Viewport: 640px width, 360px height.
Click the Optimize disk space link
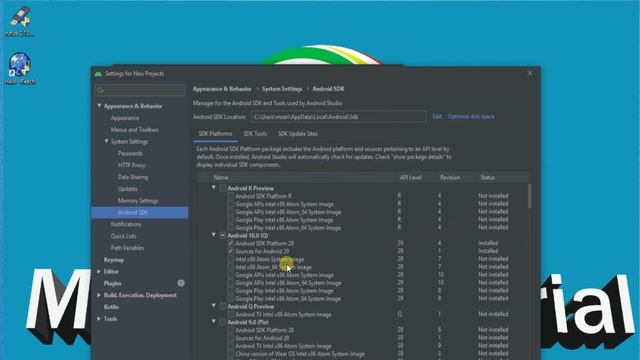tap(471, 117)
